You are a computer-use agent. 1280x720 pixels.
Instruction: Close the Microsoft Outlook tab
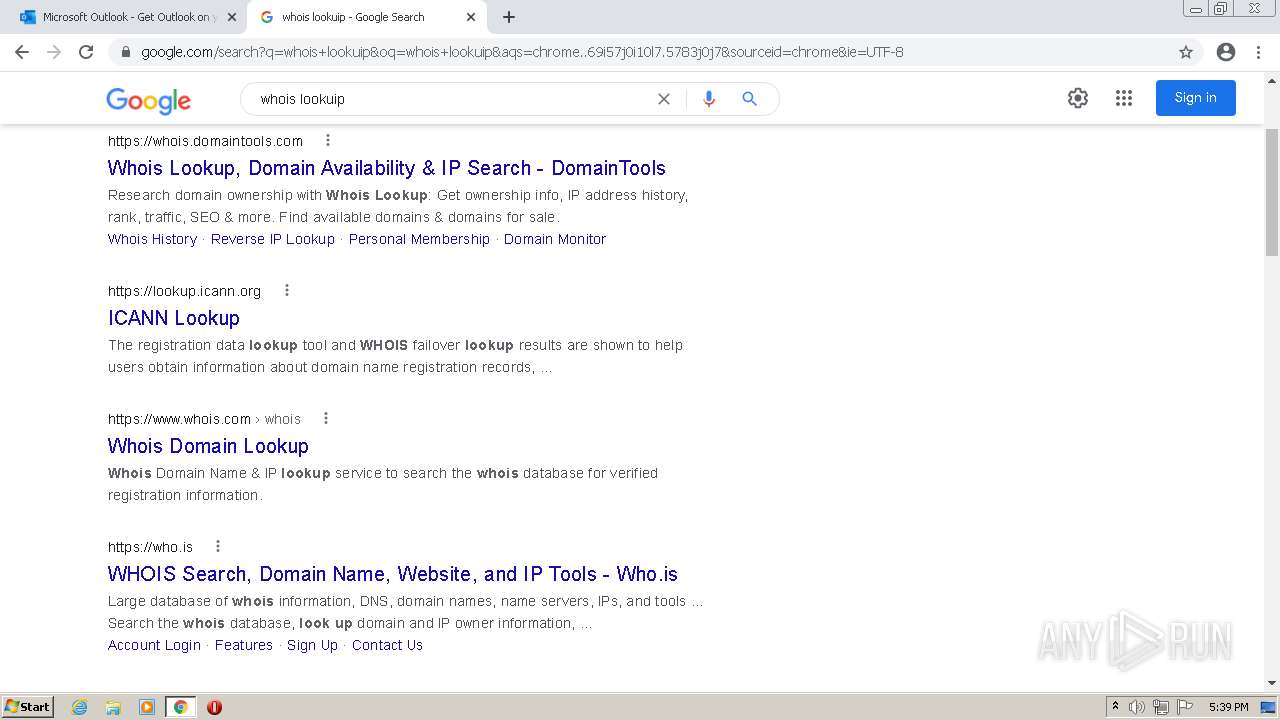(x=232, y=17)
